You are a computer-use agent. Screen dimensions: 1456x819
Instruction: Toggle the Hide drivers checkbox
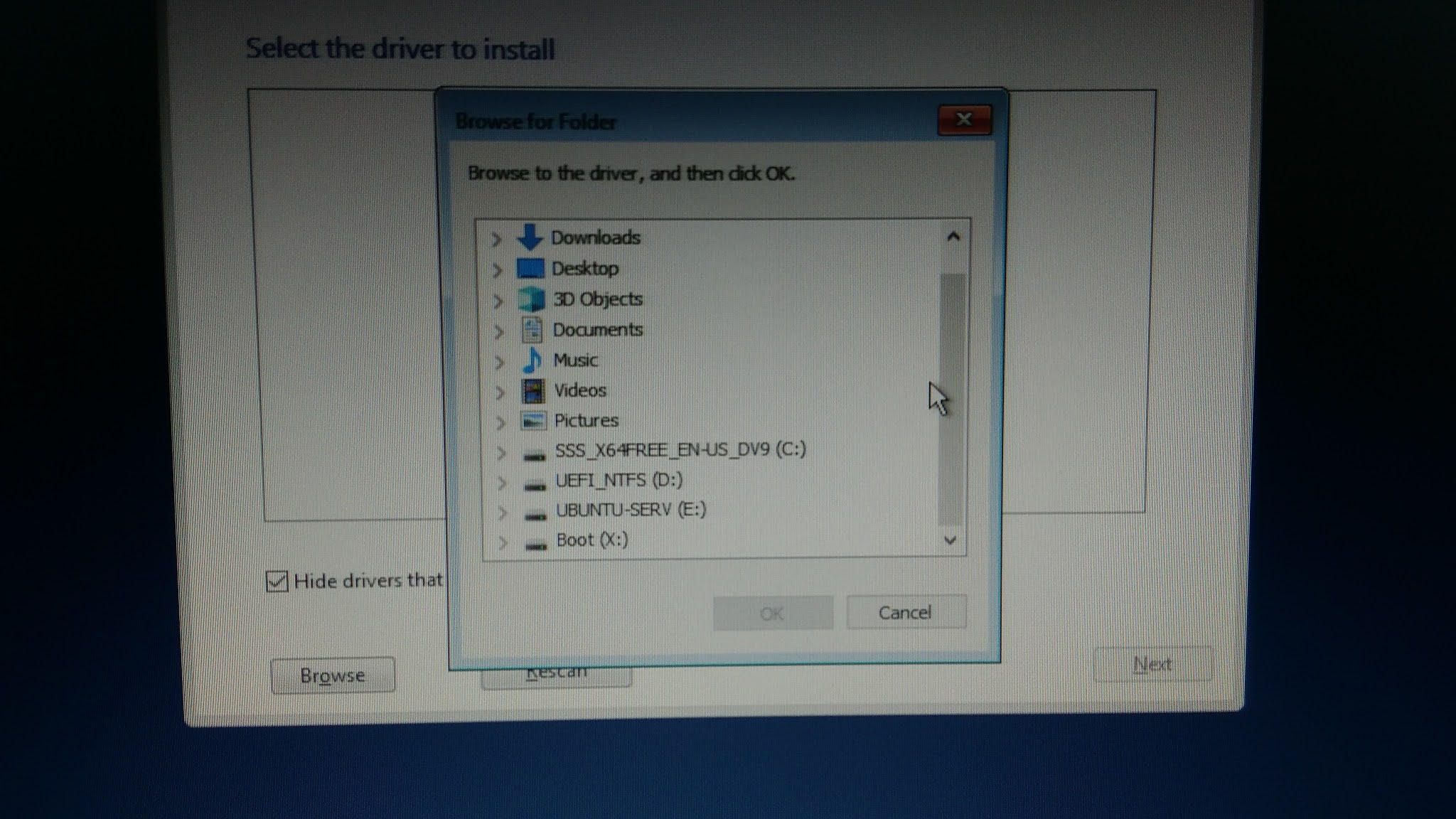click(x=277, y=581)
